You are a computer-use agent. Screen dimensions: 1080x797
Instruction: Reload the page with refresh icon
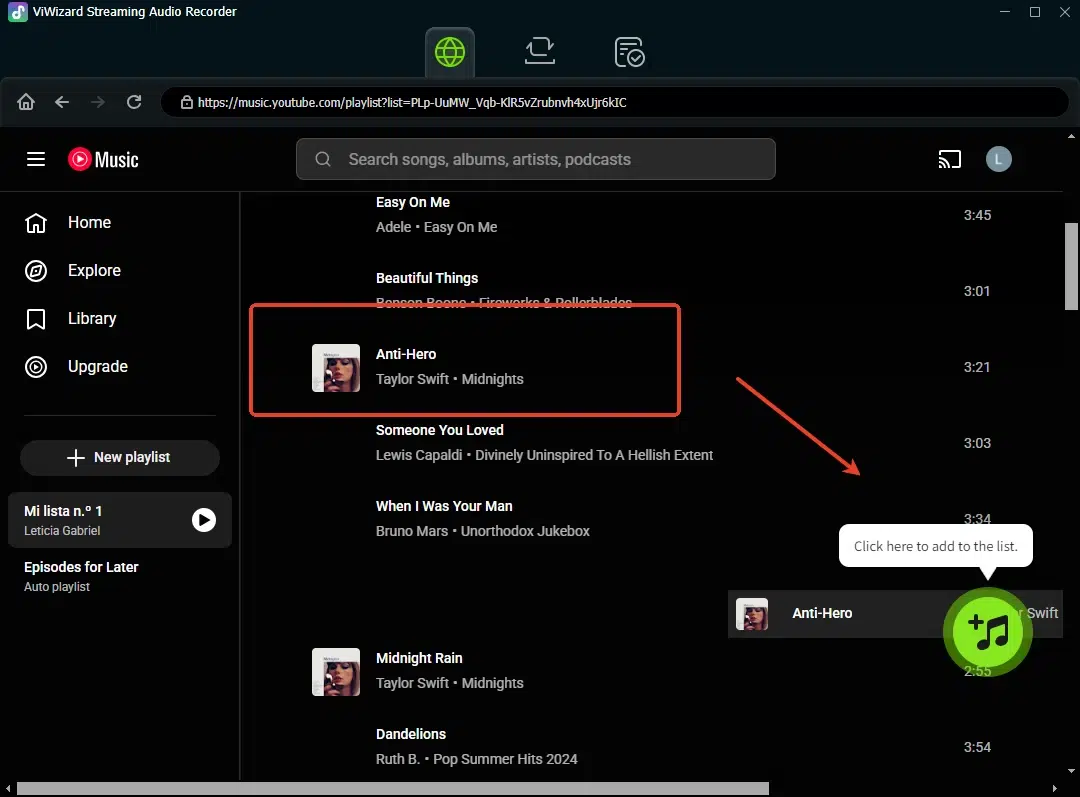point(134,102)
